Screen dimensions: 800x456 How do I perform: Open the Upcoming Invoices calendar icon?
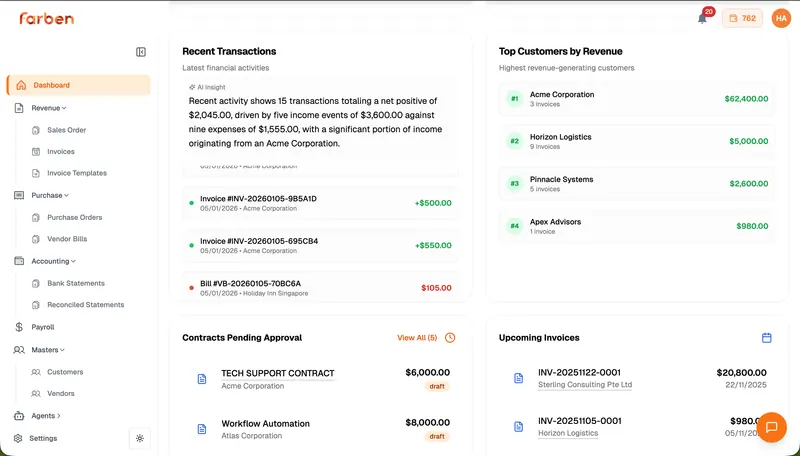point(766,338)
